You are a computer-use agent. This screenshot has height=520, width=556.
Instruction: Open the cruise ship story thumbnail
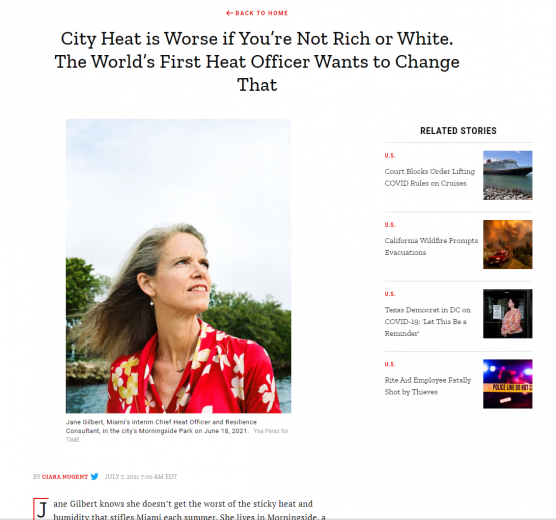(507, 175)
